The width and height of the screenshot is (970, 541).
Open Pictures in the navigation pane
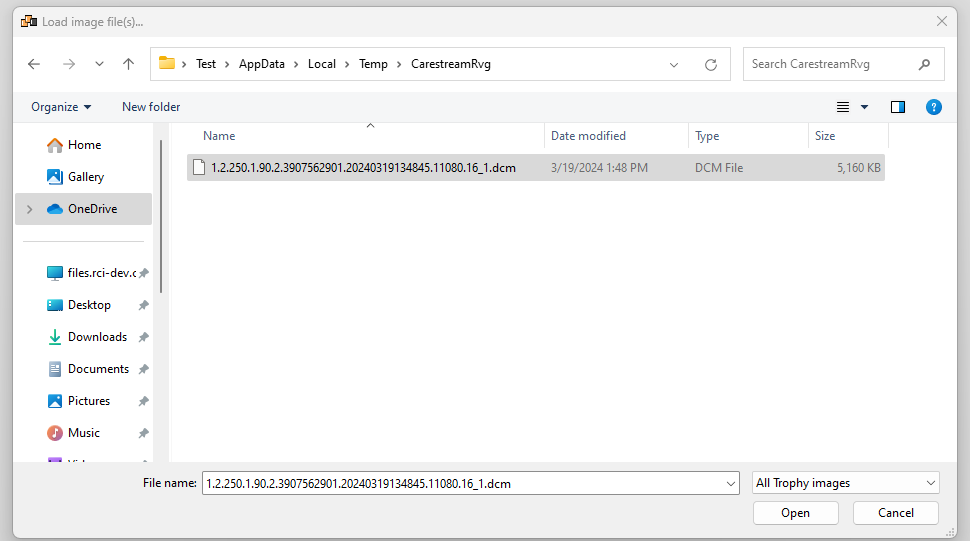point(88,401)
